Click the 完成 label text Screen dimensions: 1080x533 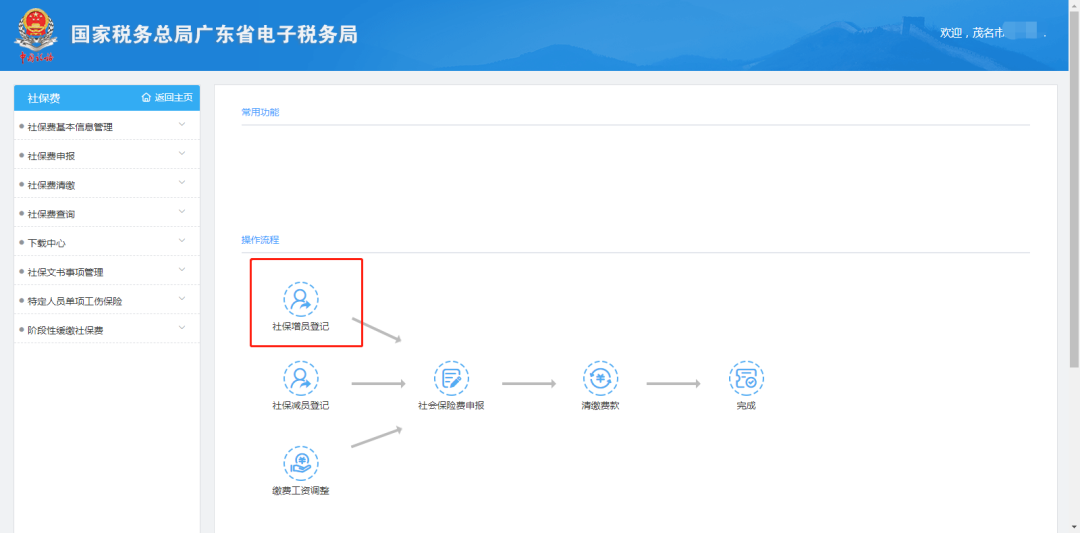click(747, 406)
